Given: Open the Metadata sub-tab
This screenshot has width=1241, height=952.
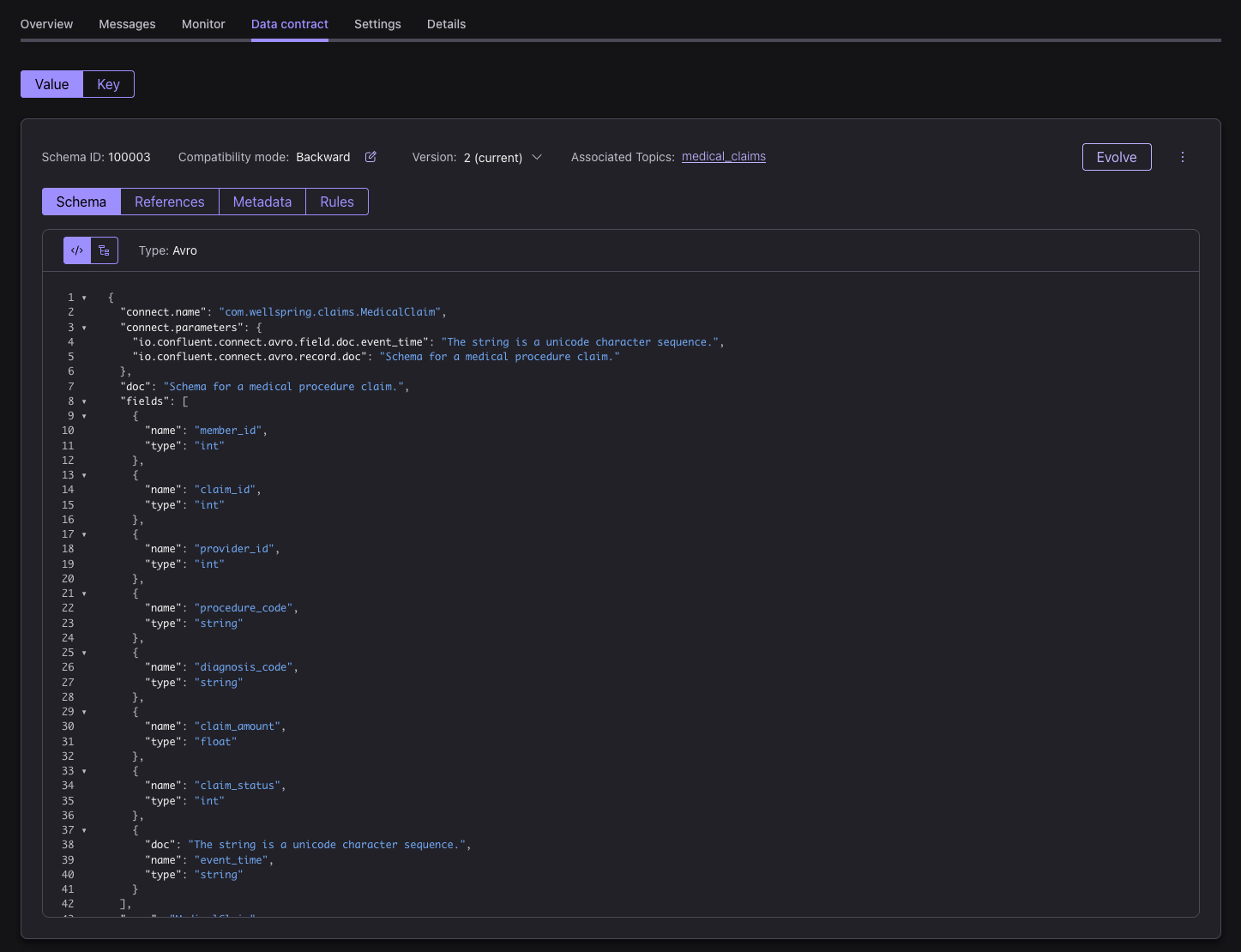Looking at the screenshot, I should 262,202.
